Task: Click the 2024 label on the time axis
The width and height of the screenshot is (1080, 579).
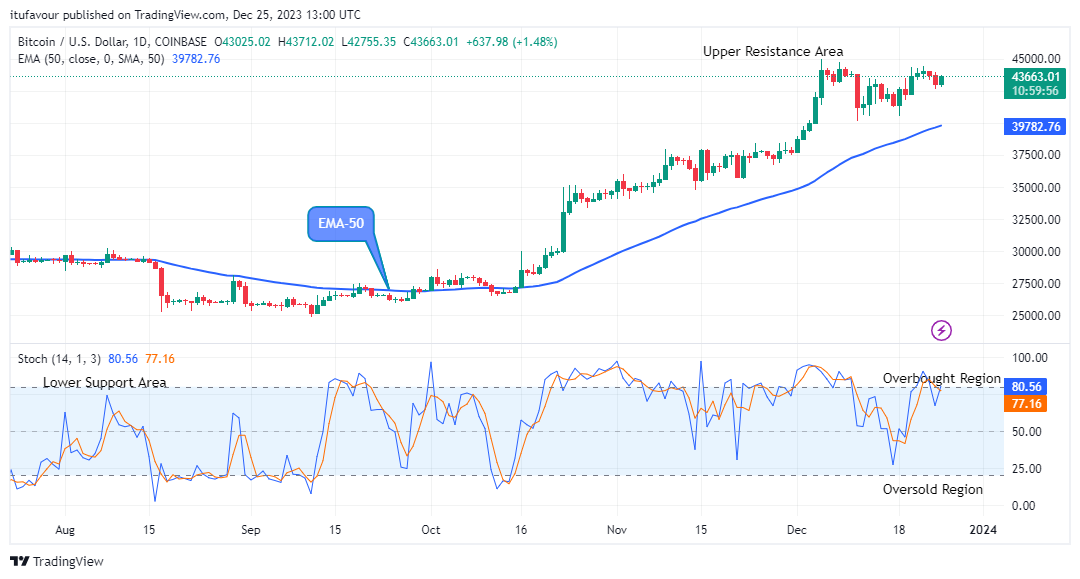Action: (983, 529)
